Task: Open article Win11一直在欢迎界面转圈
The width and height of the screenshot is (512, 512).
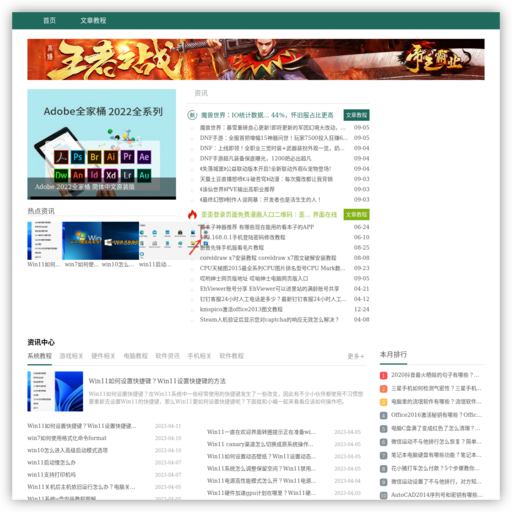Action: 261,432
